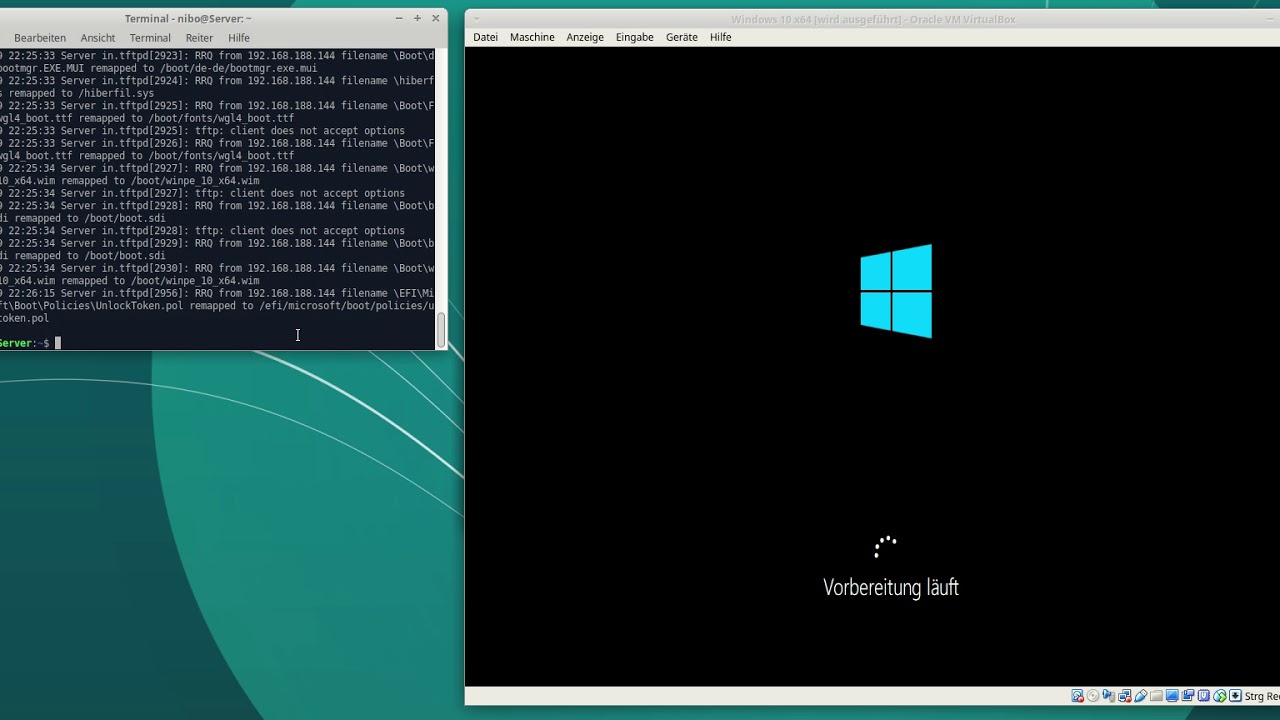
Task: Open the Hilfe menu in VirtualBox
Action: (721, 37)
